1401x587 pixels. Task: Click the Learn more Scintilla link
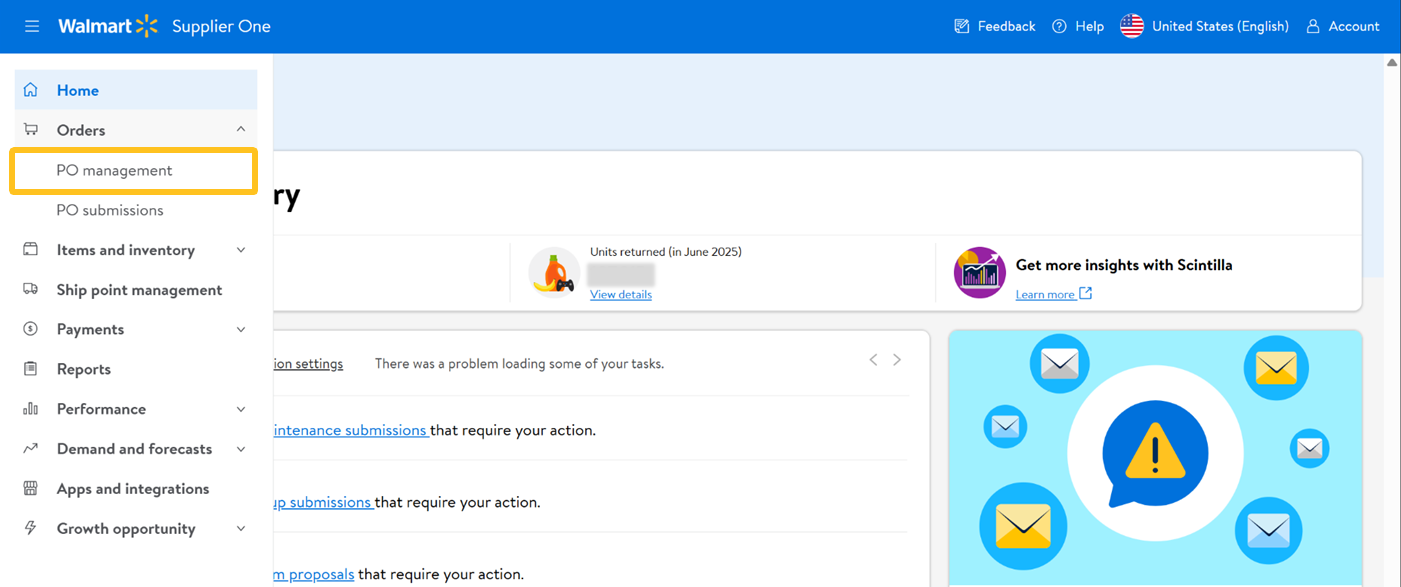(1045, 294)
